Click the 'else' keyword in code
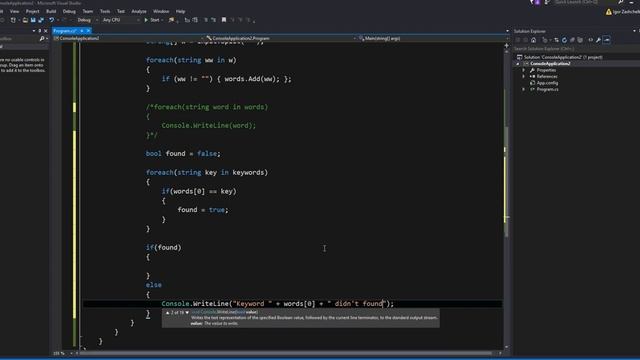The image size is (640, 360). (153, 285)
